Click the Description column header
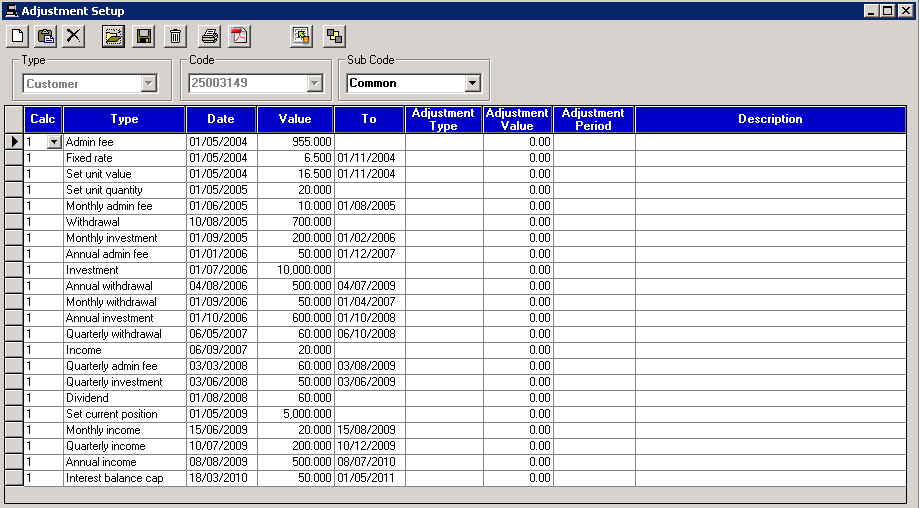 (x=770, y=119)
